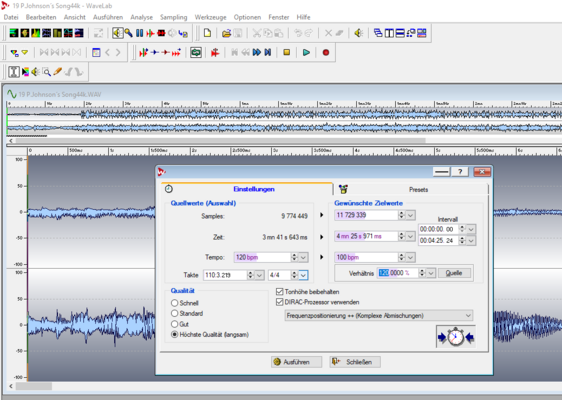Select the speaker play tool in tool palette
This screenshot has height=400, width=562.
35,72
